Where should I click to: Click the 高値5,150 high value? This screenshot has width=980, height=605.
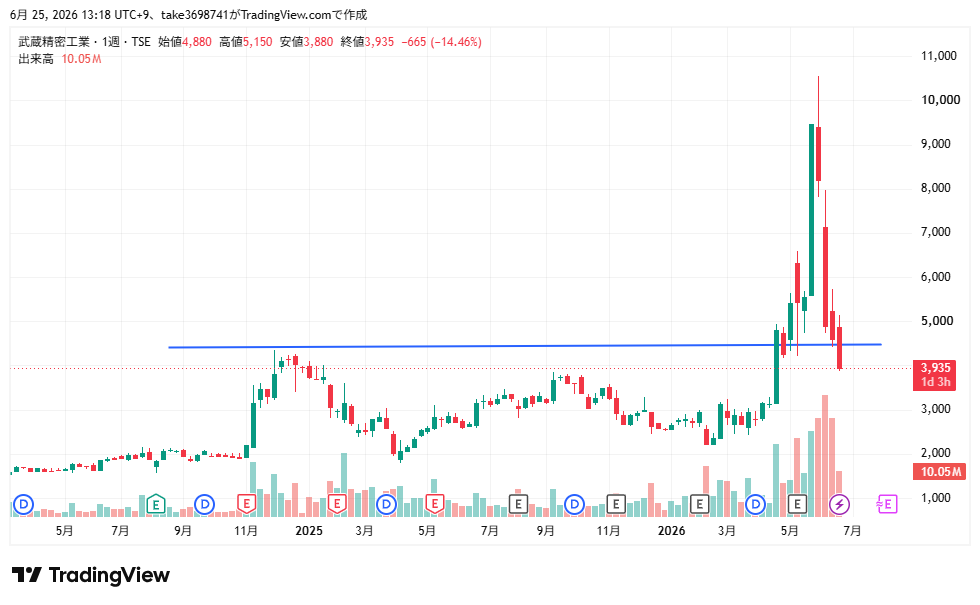point(246,42)
